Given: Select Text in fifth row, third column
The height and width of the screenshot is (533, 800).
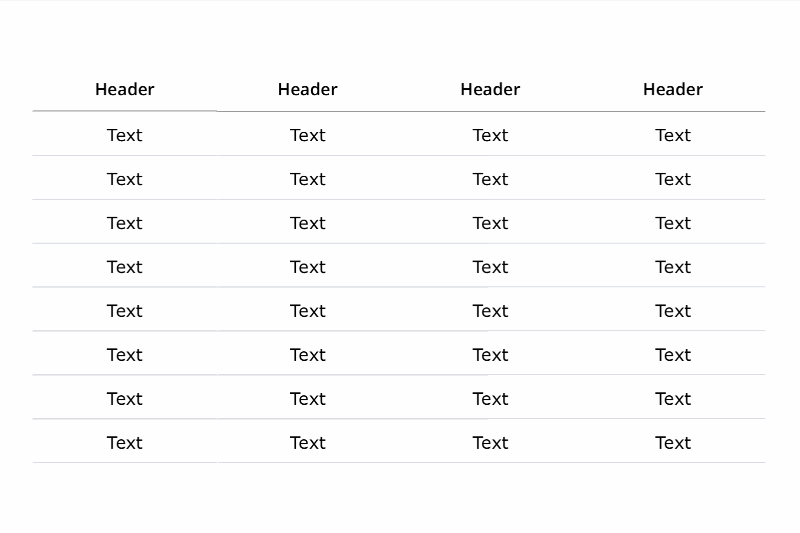Looking at the screenshot, I should point(490,311).
